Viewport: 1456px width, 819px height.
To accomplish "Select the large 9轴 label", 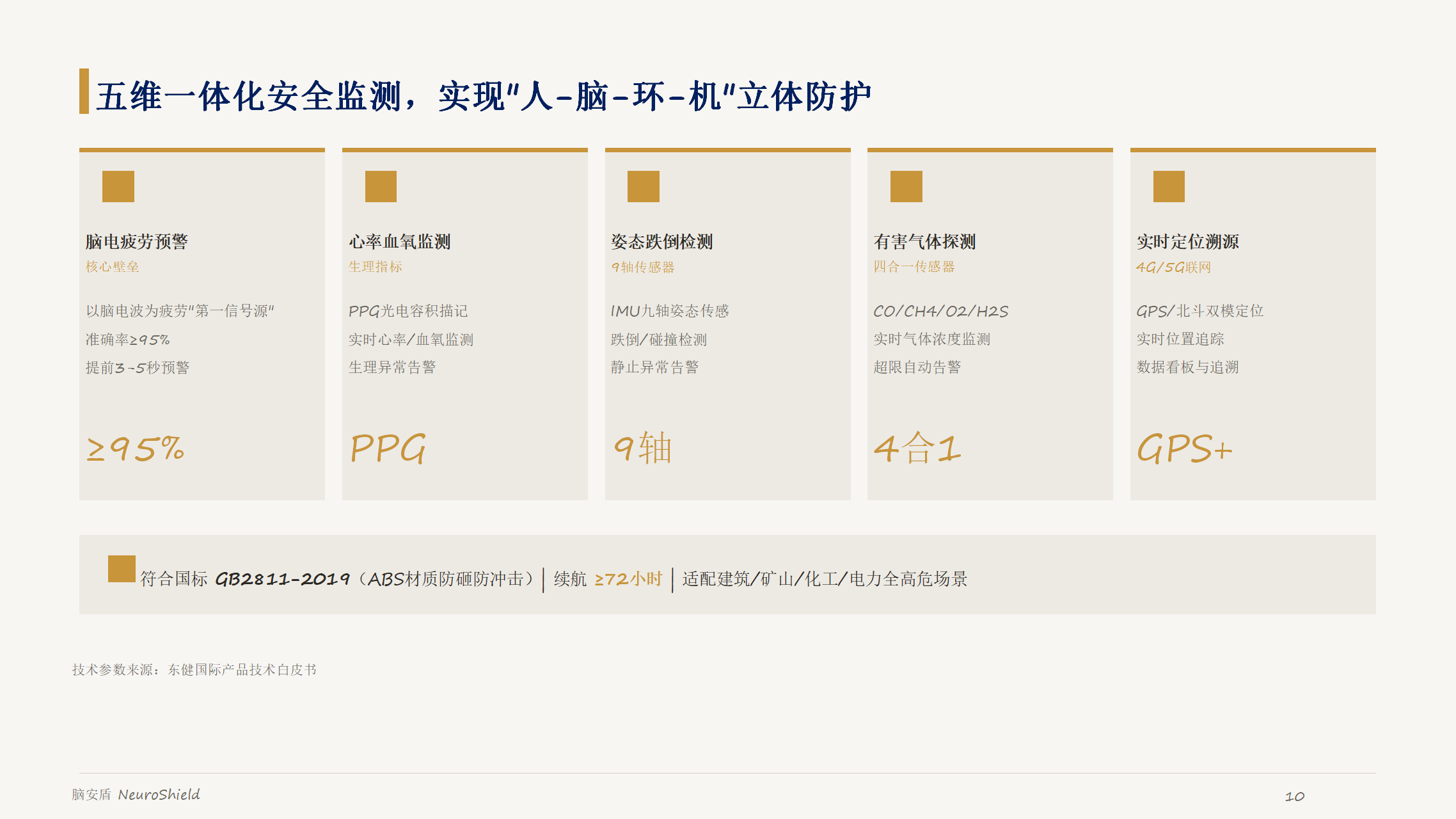I will pos(643,449).
